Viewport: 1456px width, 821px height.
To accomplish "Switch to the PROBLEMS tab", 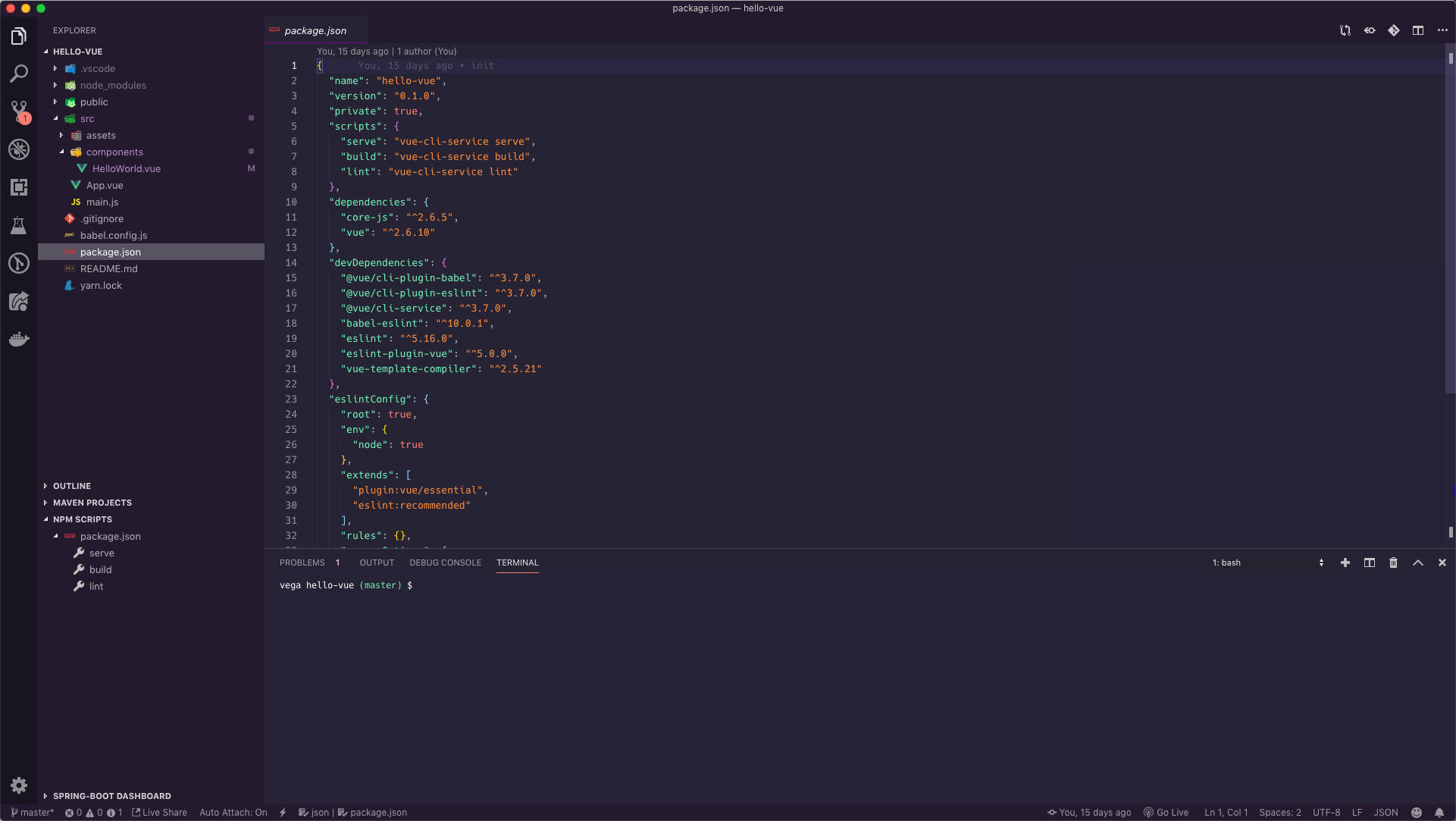I will pyautogui.click(x=302, y=562).
